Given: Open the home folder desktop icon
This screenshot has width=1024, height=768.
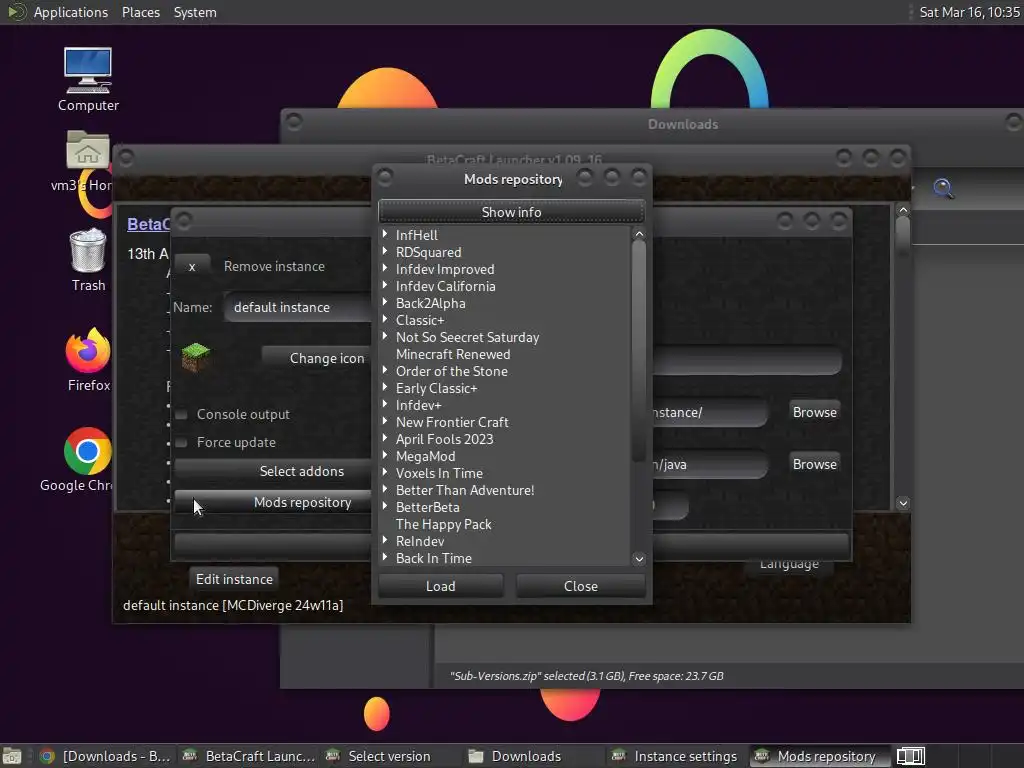Looking at the screenshot, I should point(88,161).
